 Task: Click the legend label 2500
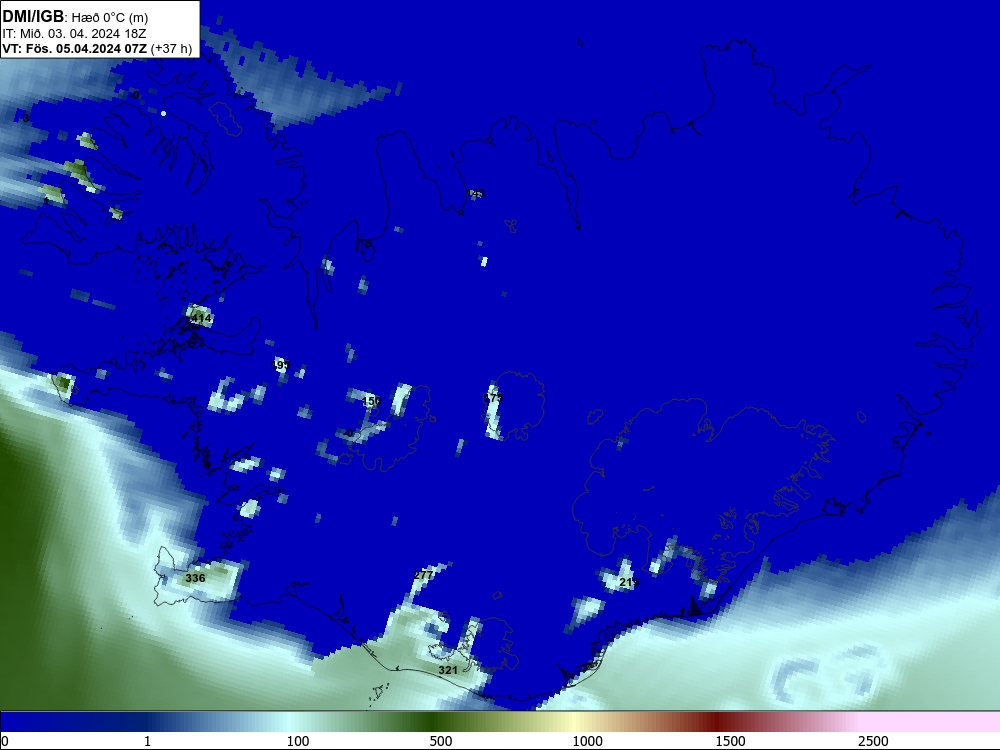coord(874,741)
